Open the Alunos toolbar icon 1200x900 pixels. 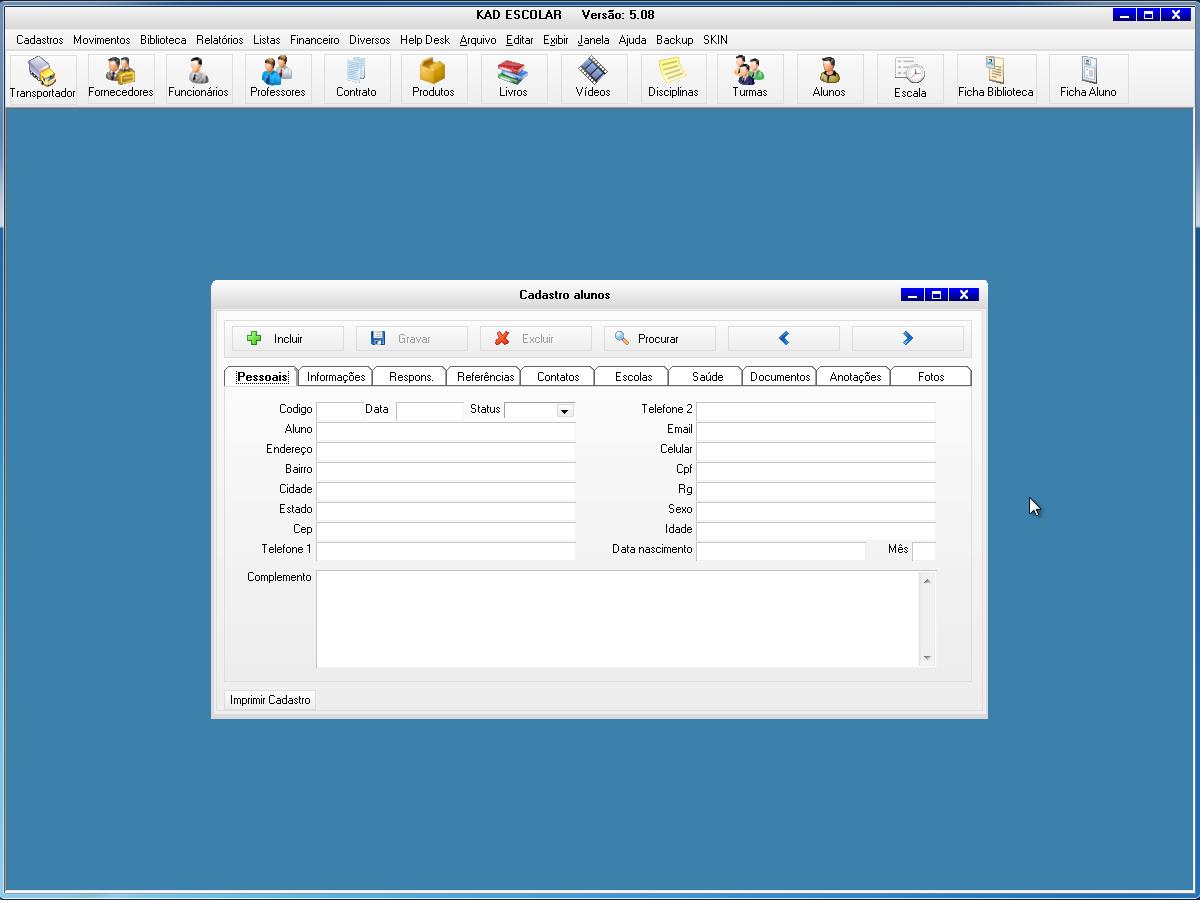click(829, 79)
